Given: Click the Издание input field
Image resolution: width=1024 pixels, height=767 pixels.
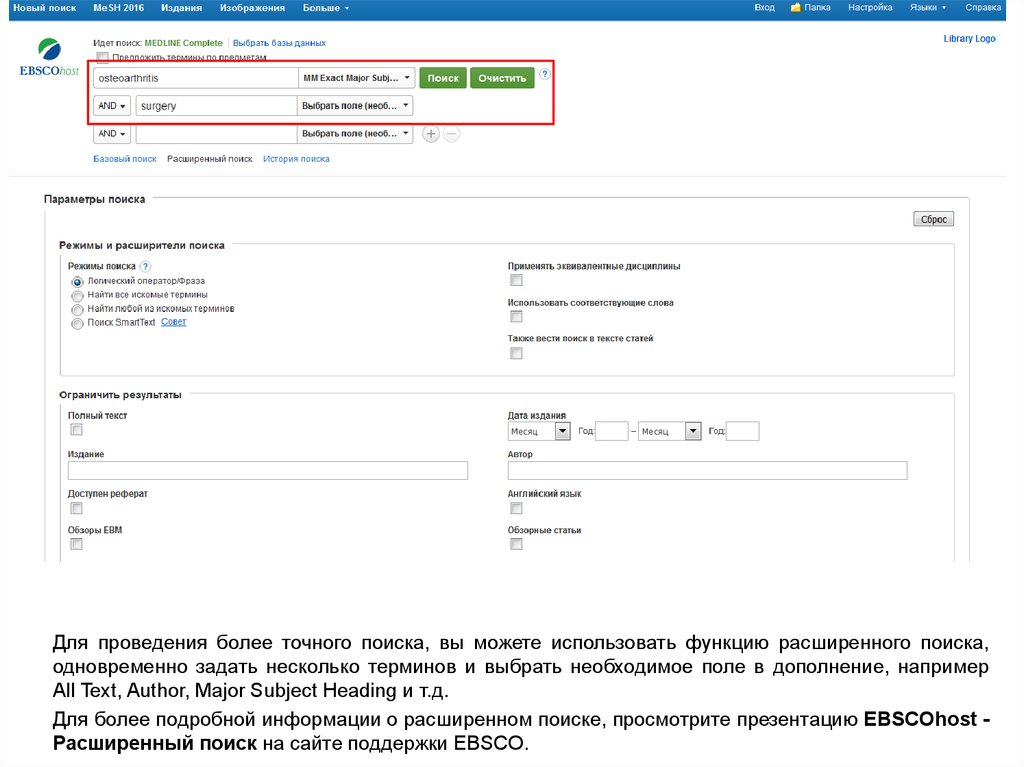Looking at the screenshot, I should pos(268,470).
